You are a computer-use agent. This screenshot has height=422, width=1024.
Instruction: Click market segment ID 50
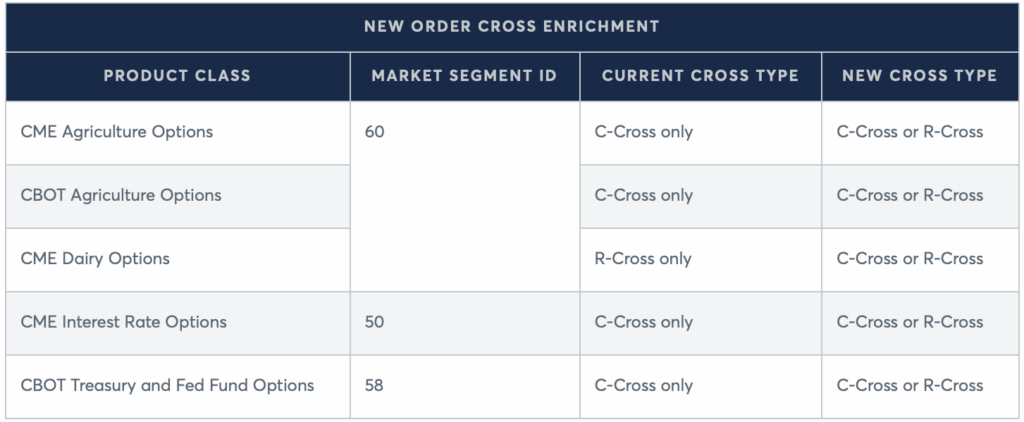coord(374,322)
